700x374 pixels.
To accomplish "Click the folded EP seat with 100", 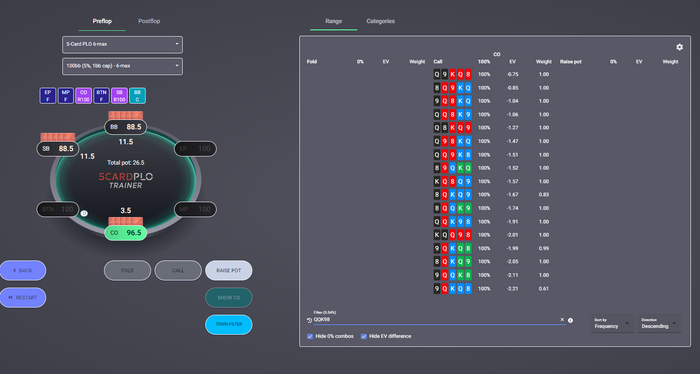I will pos(196,149).
